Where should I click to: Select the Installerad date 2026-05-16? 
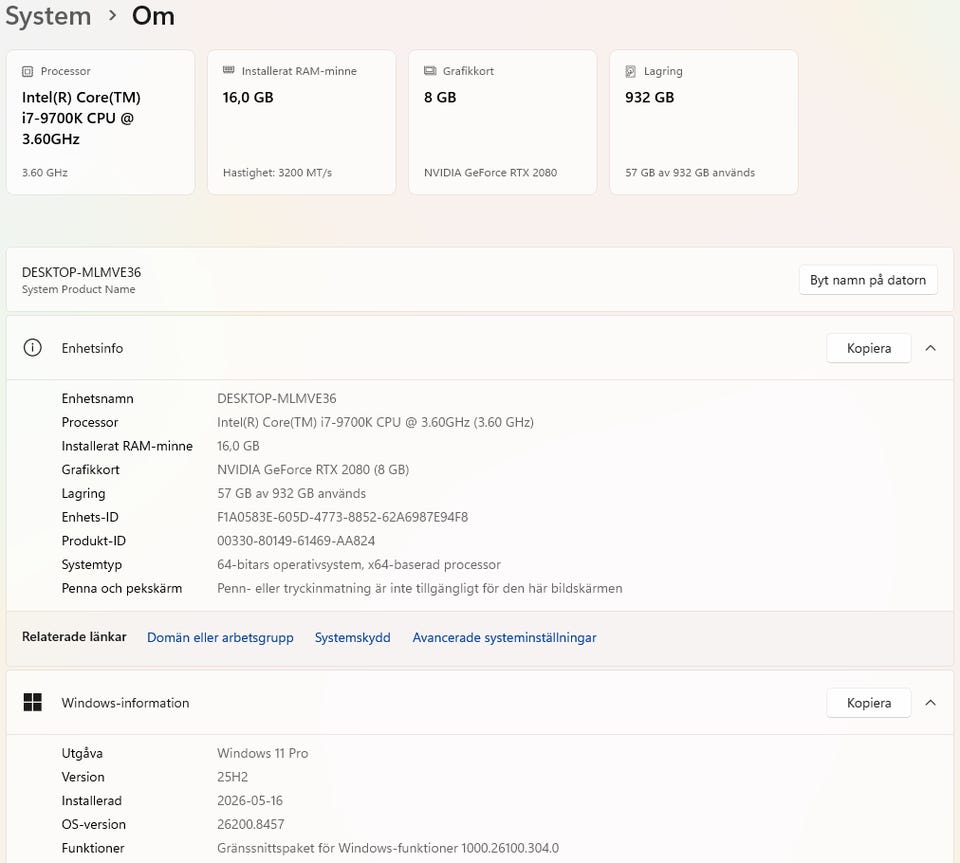[250, 801]
